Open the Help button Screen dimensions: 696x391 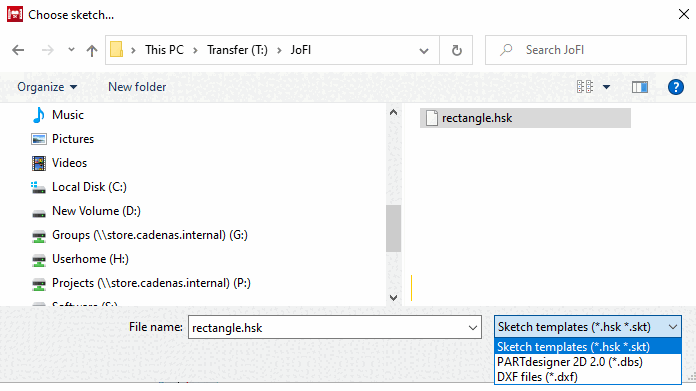pyautogui.click(x=676, y=87)
